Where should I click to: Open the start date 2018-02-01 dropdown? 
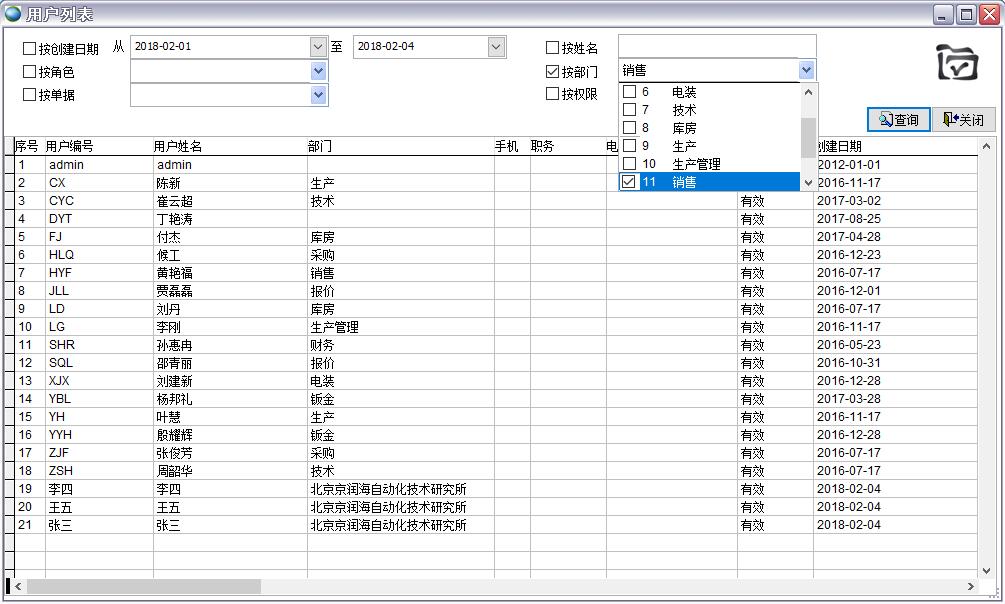click(x=318, y=47)
